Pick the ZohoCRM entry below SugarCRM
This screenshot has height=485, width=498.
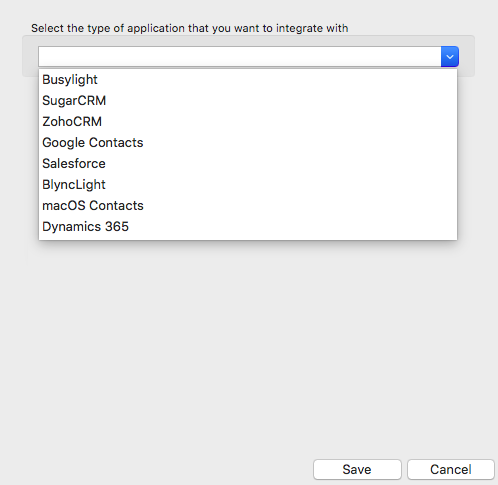[248, 122]
